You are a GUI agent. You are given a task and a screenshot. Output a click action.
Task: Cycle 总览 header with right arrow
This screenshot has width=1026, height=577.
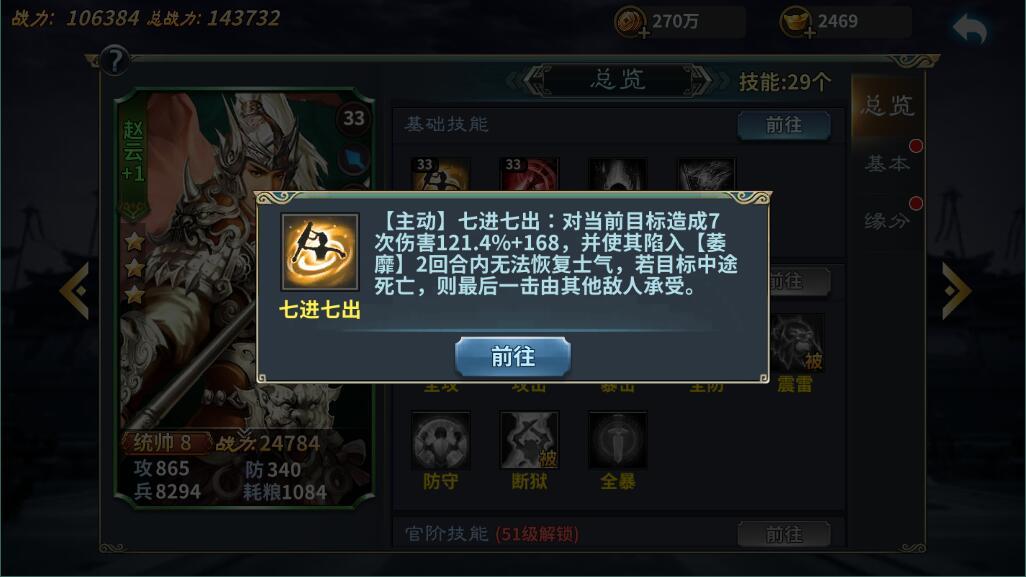tap(708, 81)
